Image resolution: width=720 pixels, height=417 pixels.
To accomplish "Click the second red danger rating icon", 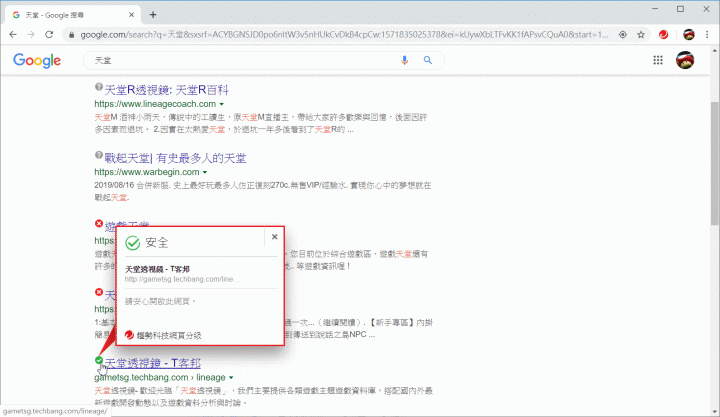I will tap(99, 292).
